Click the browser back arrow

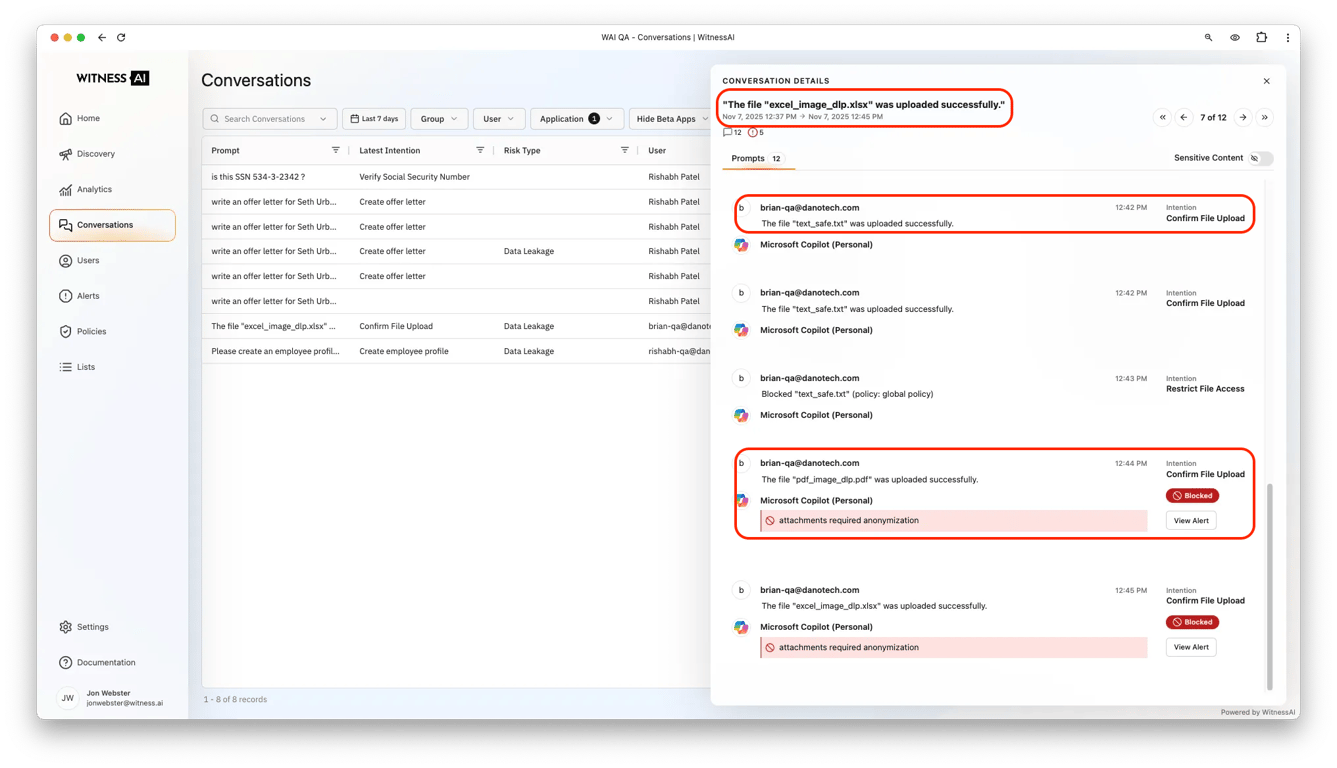click(102, 38)
